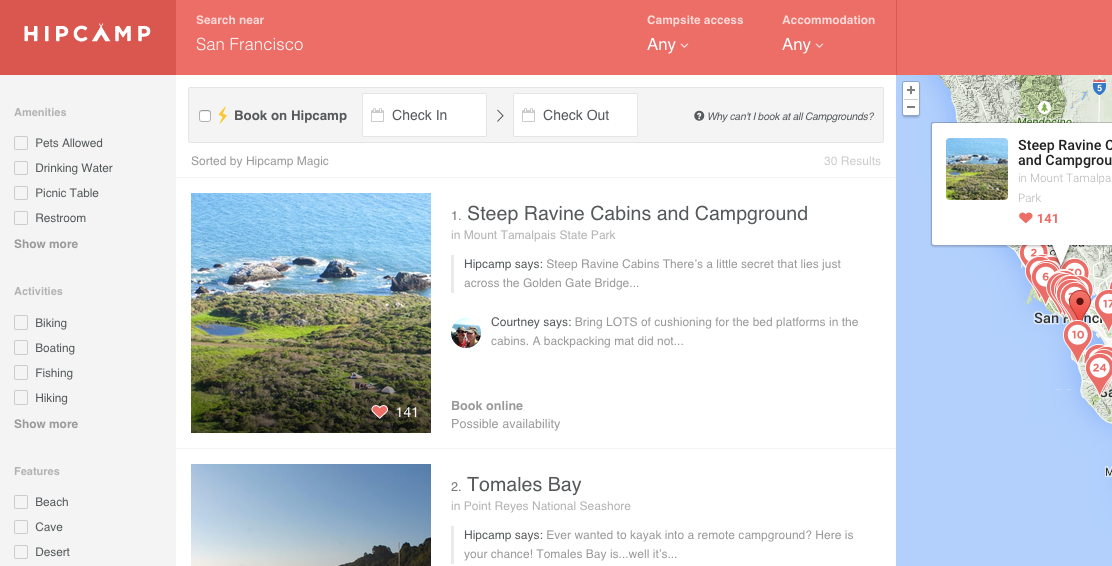The height and width of the screenshot is (566, 1112).
Task: Open the Tomales Bay listing title
Action: [524, 484]
